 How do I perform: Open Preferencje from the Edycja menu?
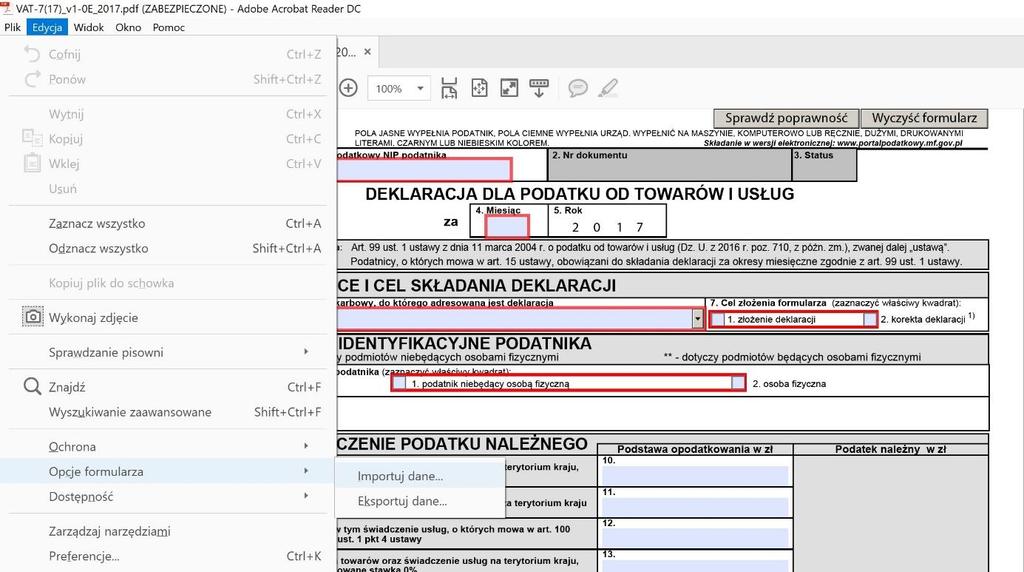pyautogui.click(x=167, y=556)
